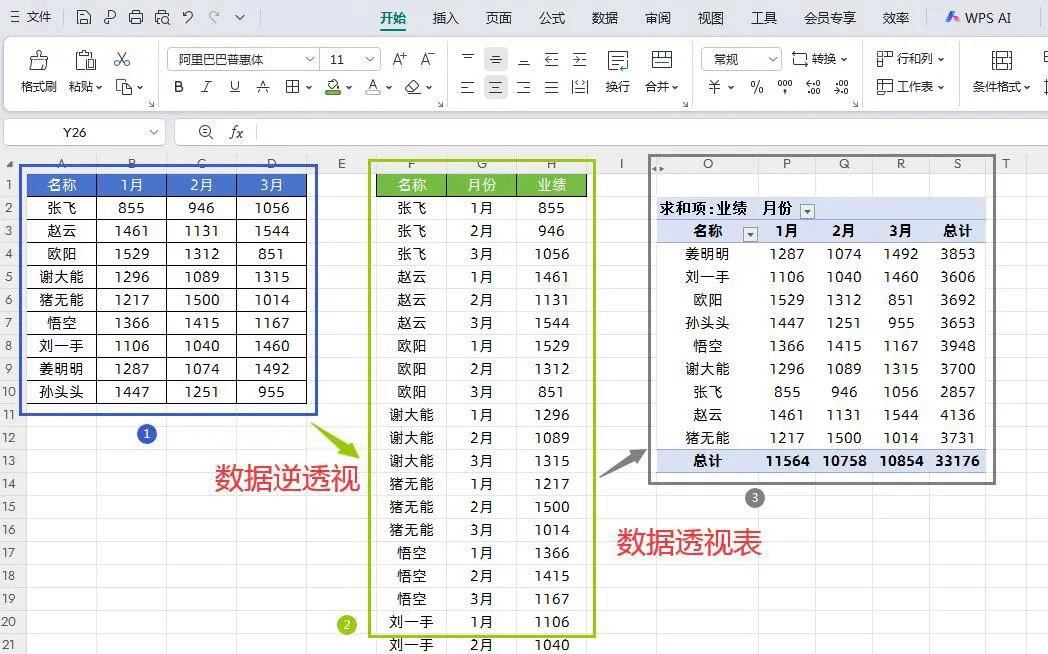
Task: Click the Cut scissors icon
Action: coord(122,58)
